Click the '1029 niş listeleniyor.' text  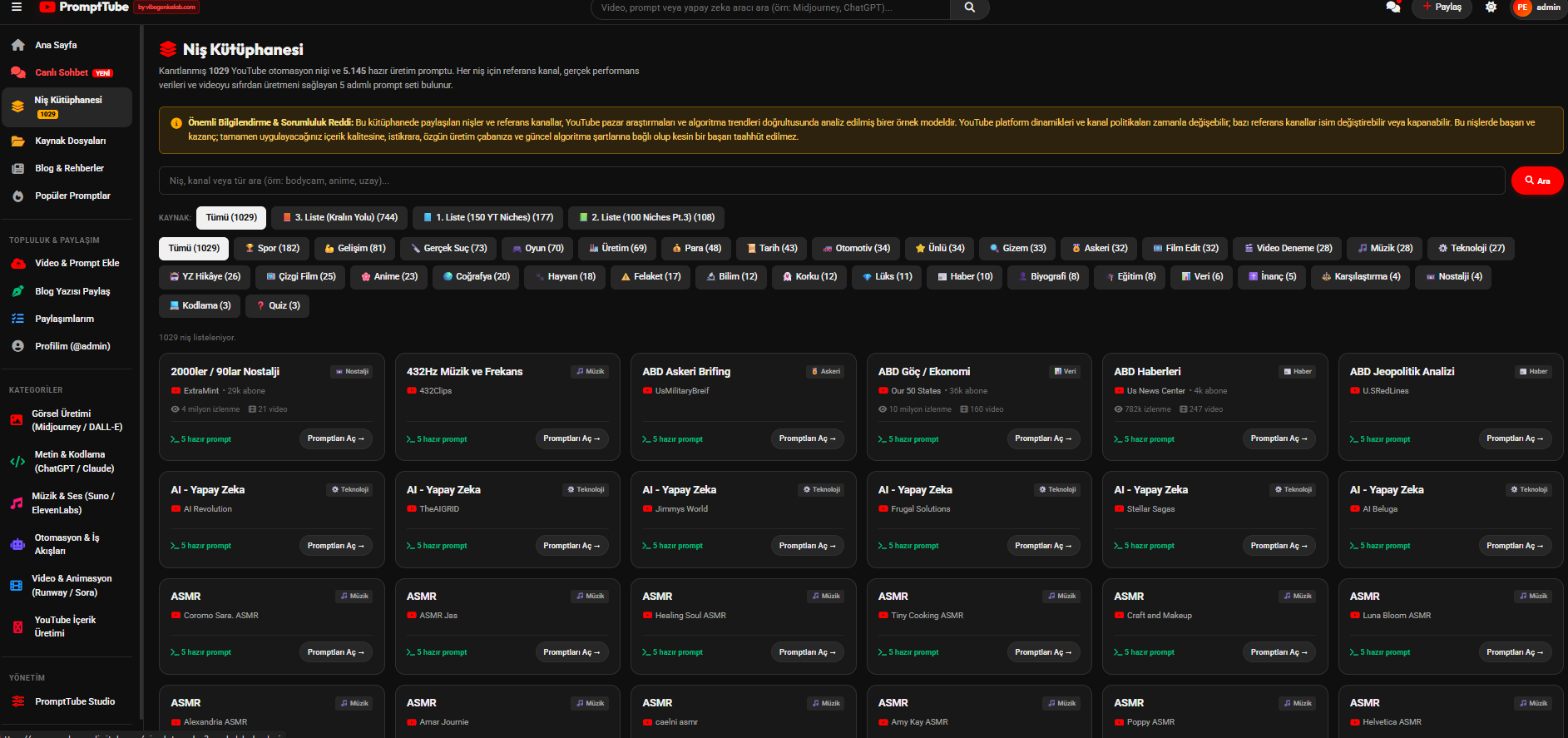point(197,338)
